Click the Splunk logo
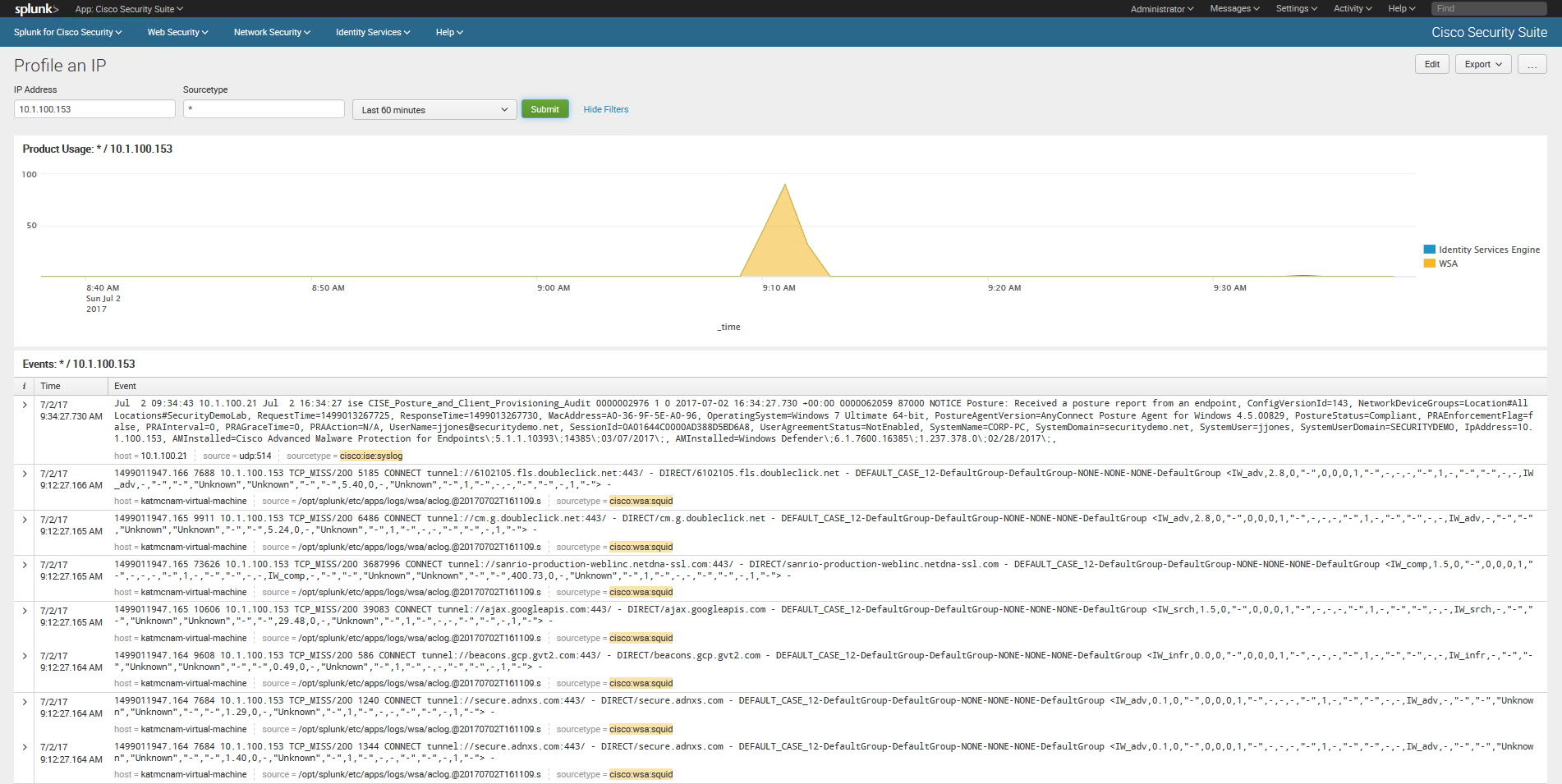Image resolution: width=1562 pixels, height=784 pixels. (36, 9)
